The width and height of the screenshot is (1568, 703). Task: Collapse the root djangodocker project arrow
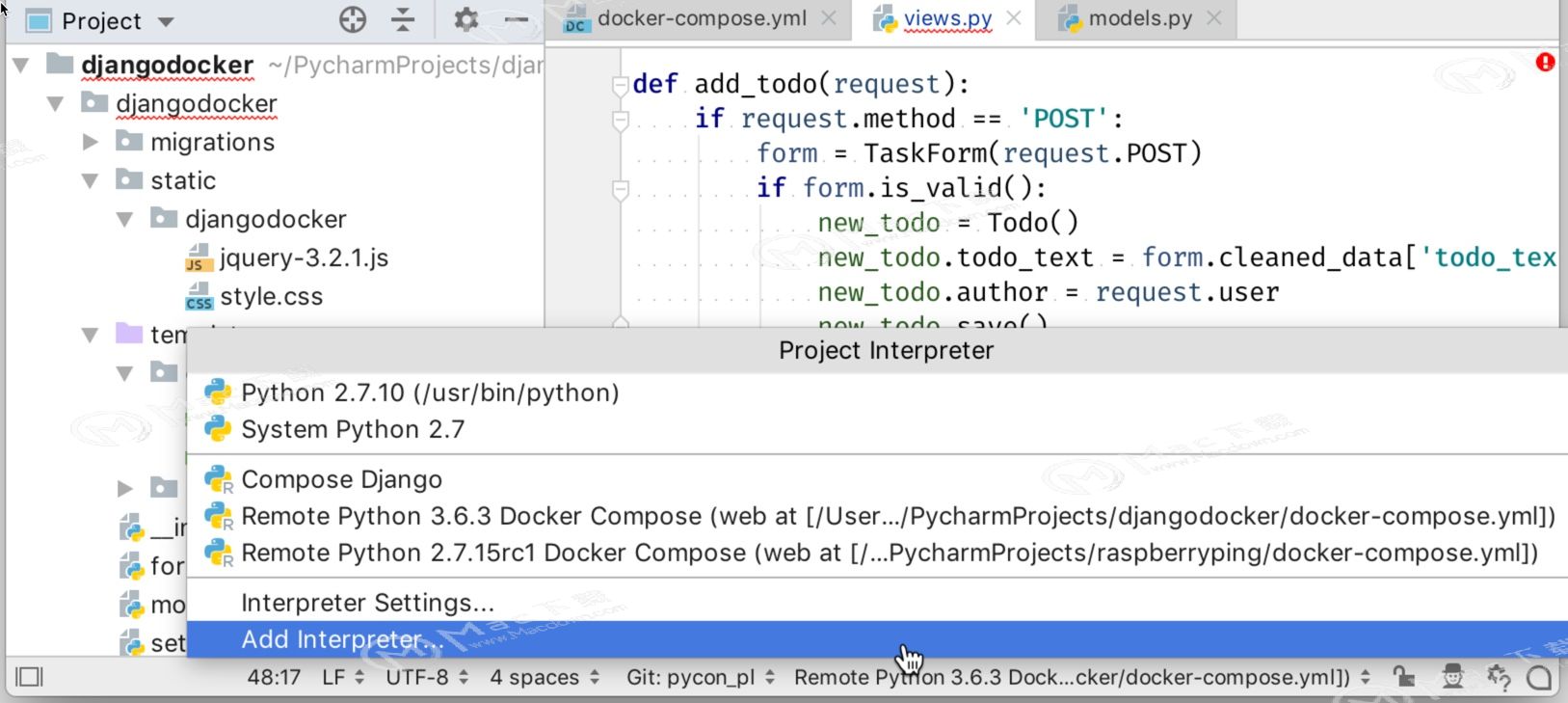click(21, 66)
